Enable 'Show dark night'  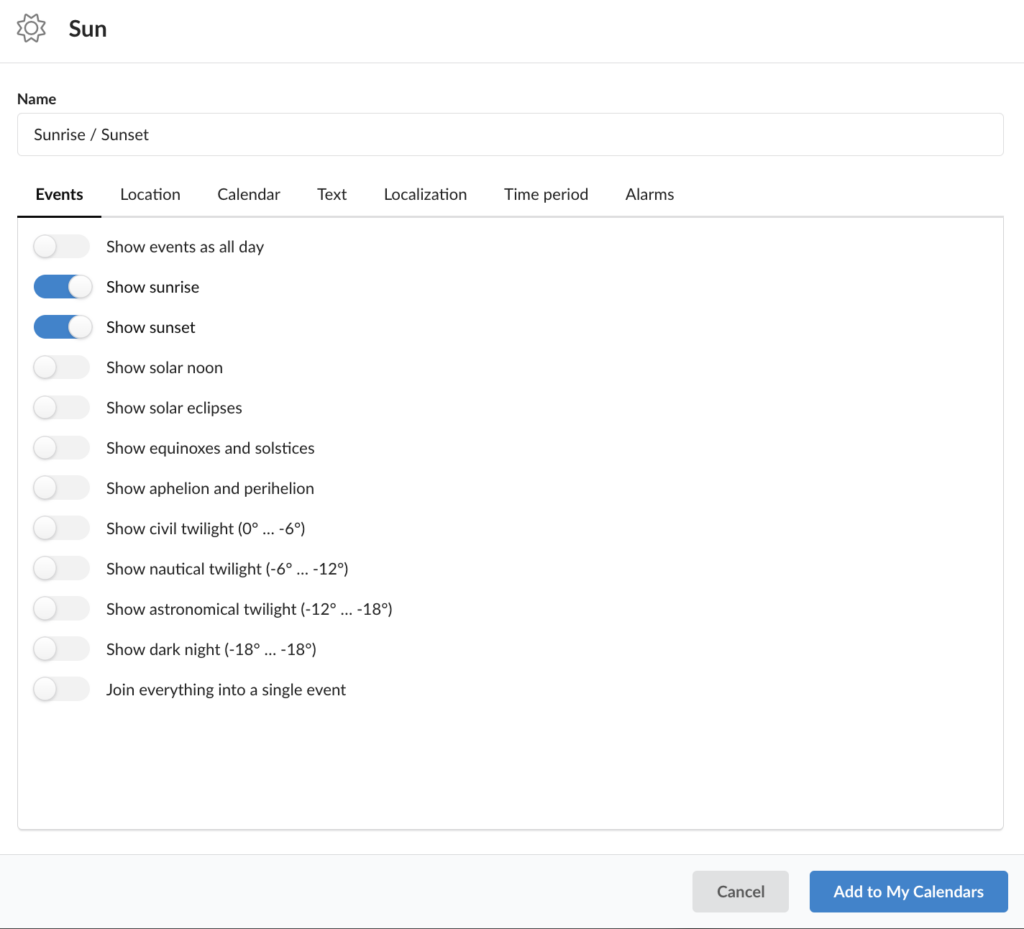tap(61, 648)
